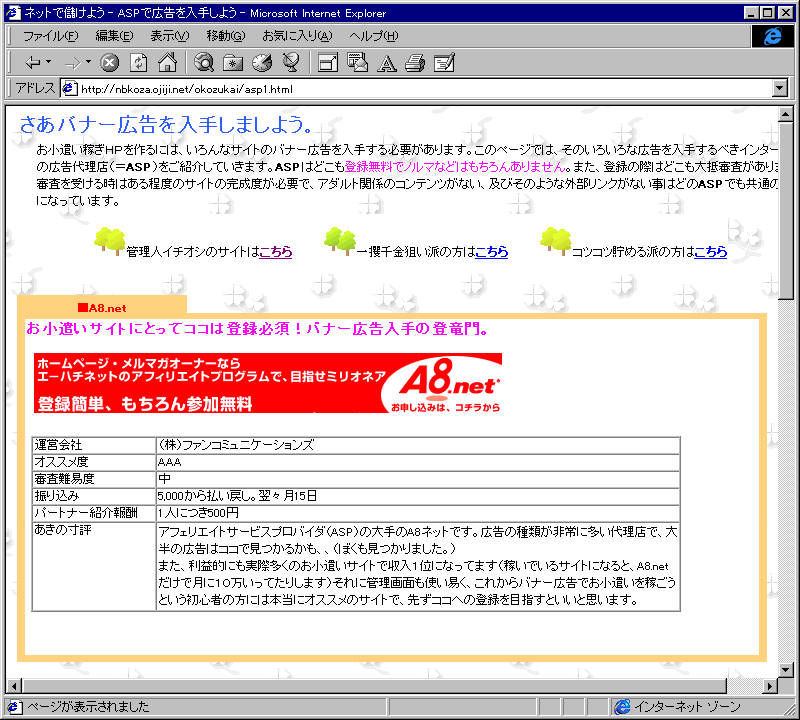This screenshot has width=800, height=720.
Task: Toggle the Fullscreen toolbar icon
Action: click(x=328, y=63)
